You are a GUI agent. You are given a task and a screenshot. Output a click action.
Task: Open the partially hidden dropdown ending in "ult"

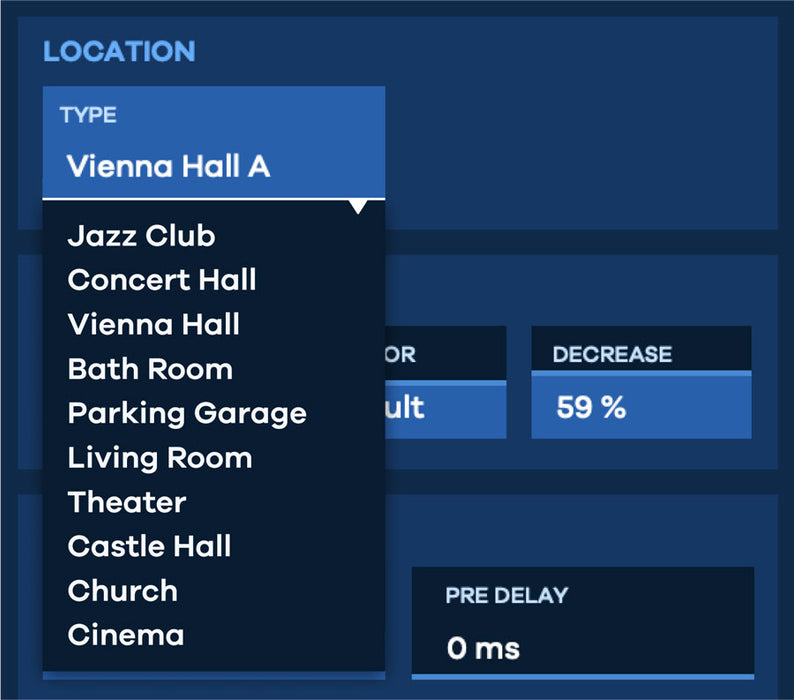pos(445,408)
